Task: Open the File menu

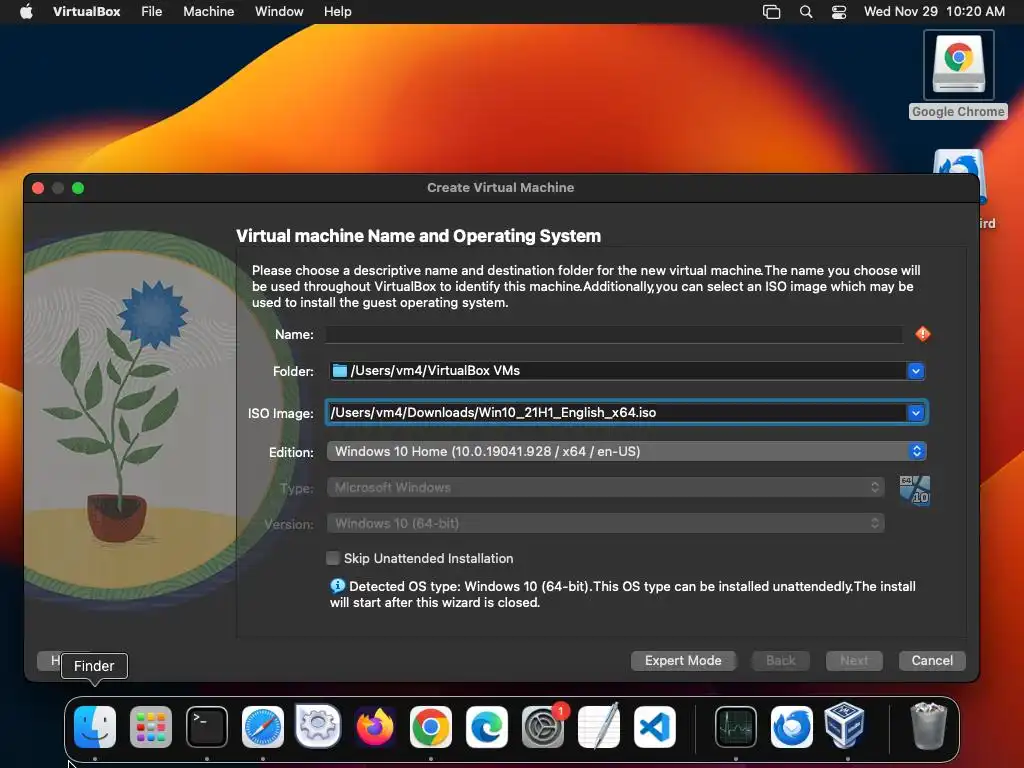Action: tap(152, 12)
